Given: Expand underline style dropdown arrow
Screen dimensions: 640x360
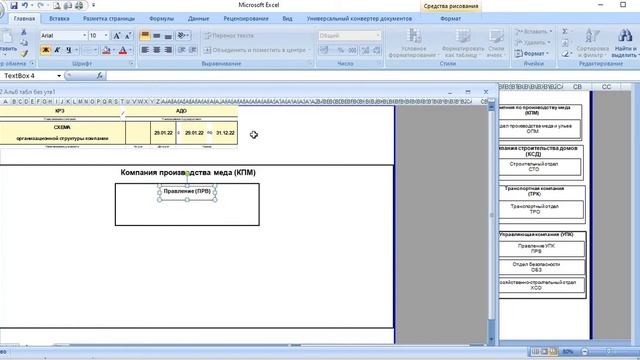Looking at the screenshot, I should coord(76,50).
